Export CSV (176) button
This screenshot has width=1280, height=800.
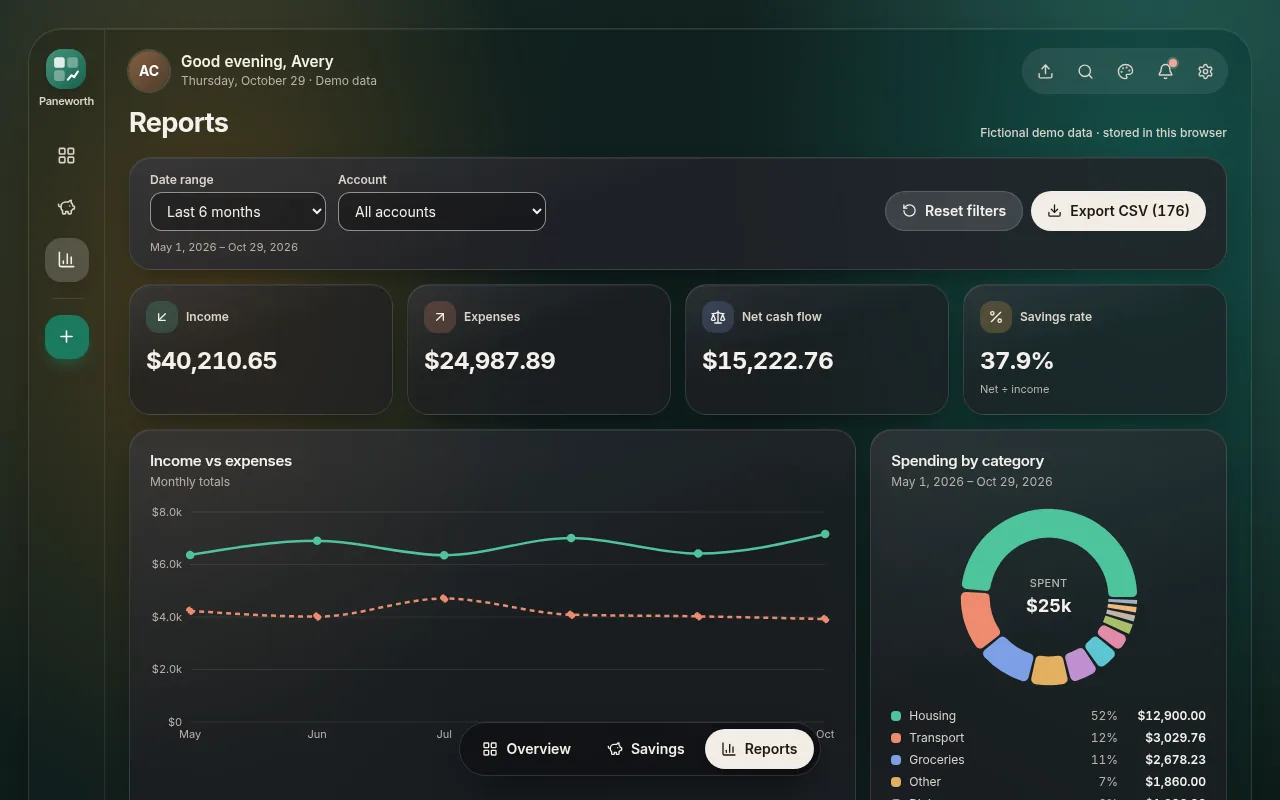1118,211
